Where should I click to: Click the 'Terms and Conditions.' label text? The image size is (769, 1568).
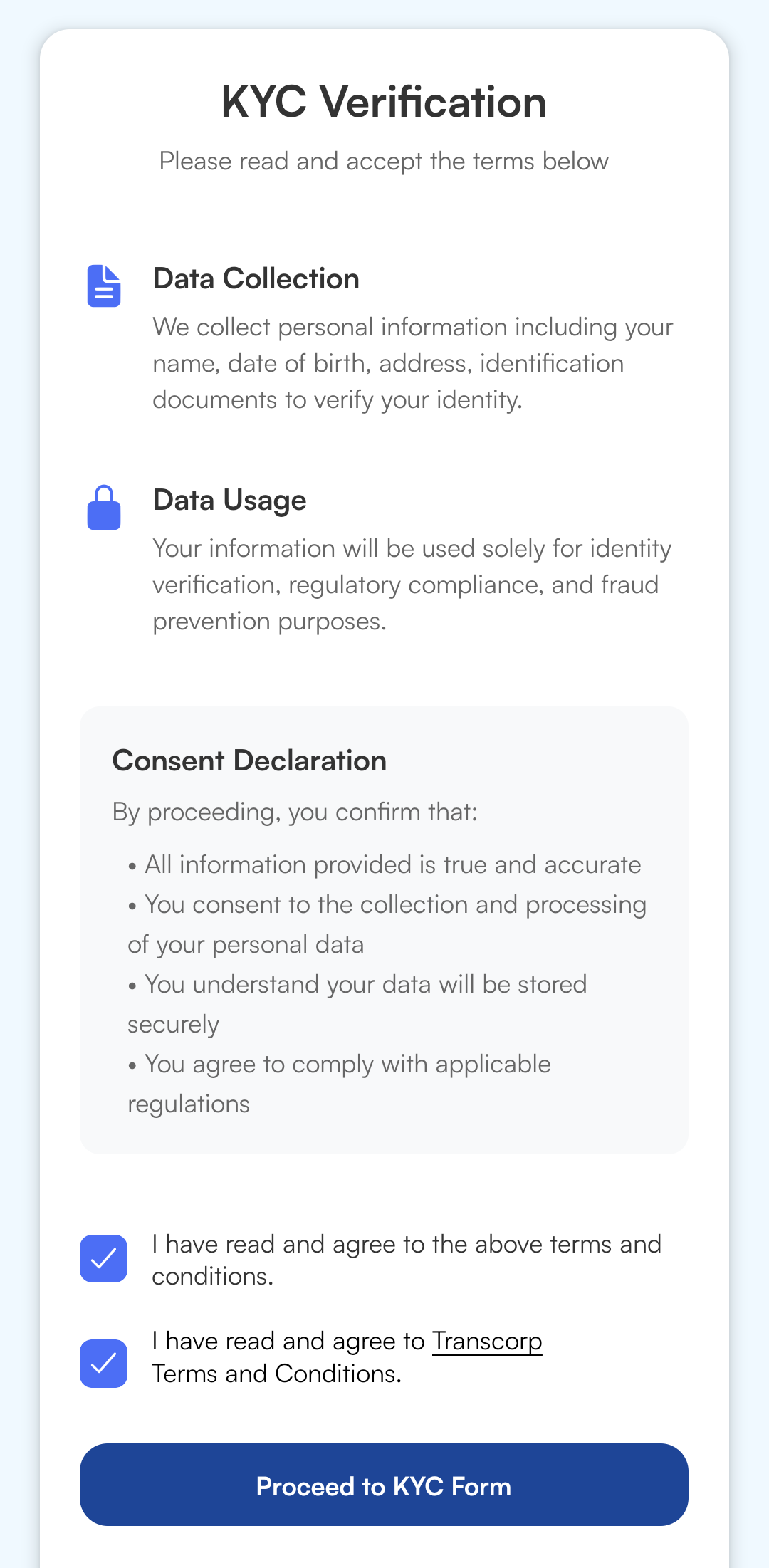(x=277, y=1374)
